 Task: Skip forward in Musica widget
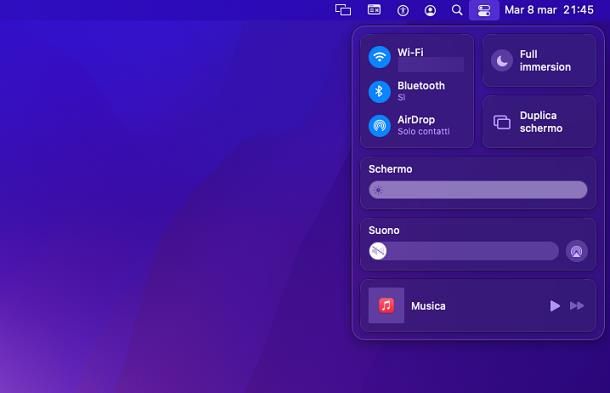coord(577,306)
